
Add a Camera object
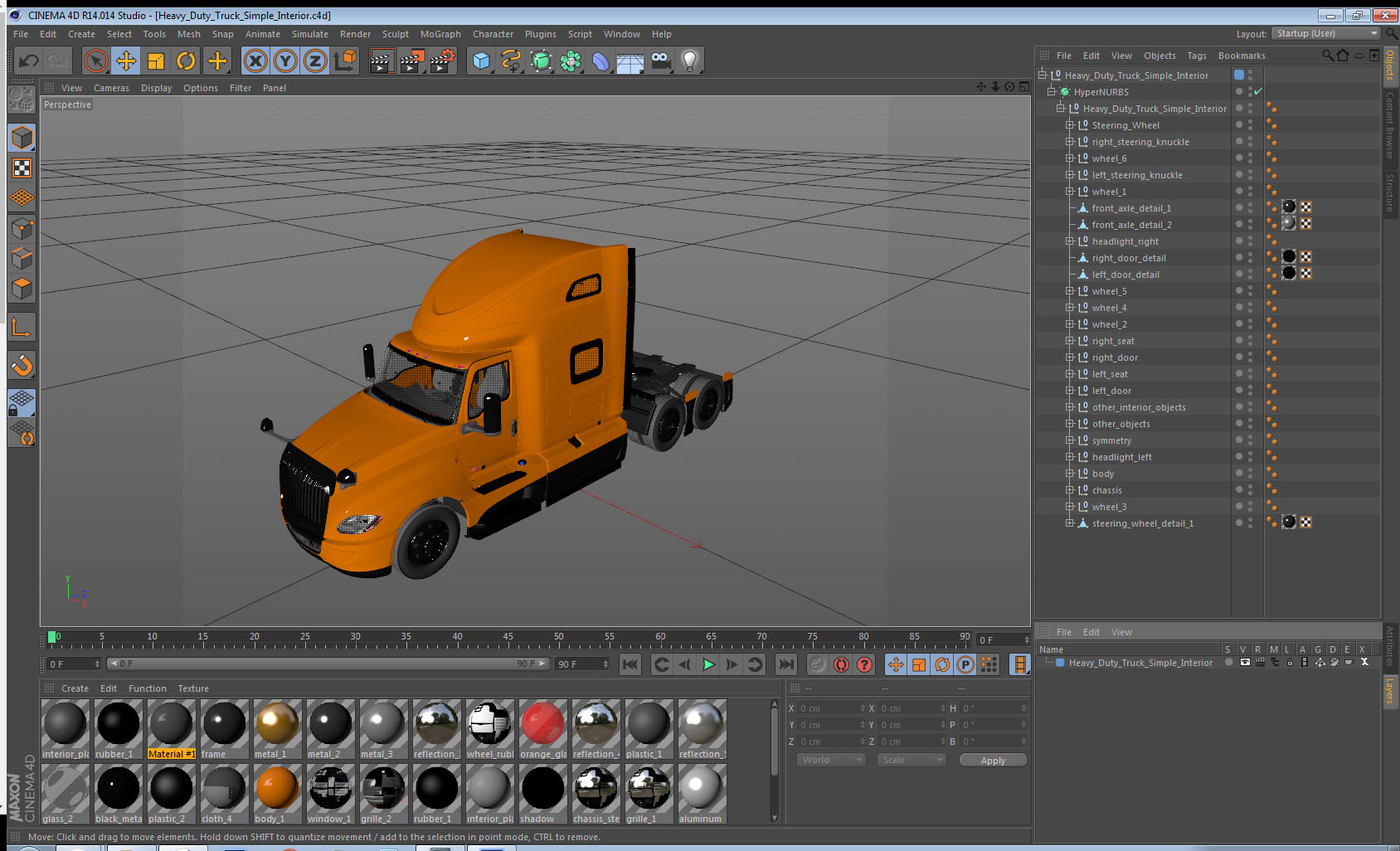[660, 61]
